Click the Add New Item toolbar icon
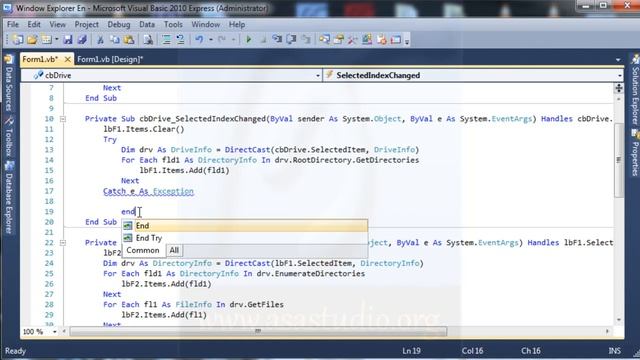This screenshot has width=640, height=360. click(x=47, y=40)
